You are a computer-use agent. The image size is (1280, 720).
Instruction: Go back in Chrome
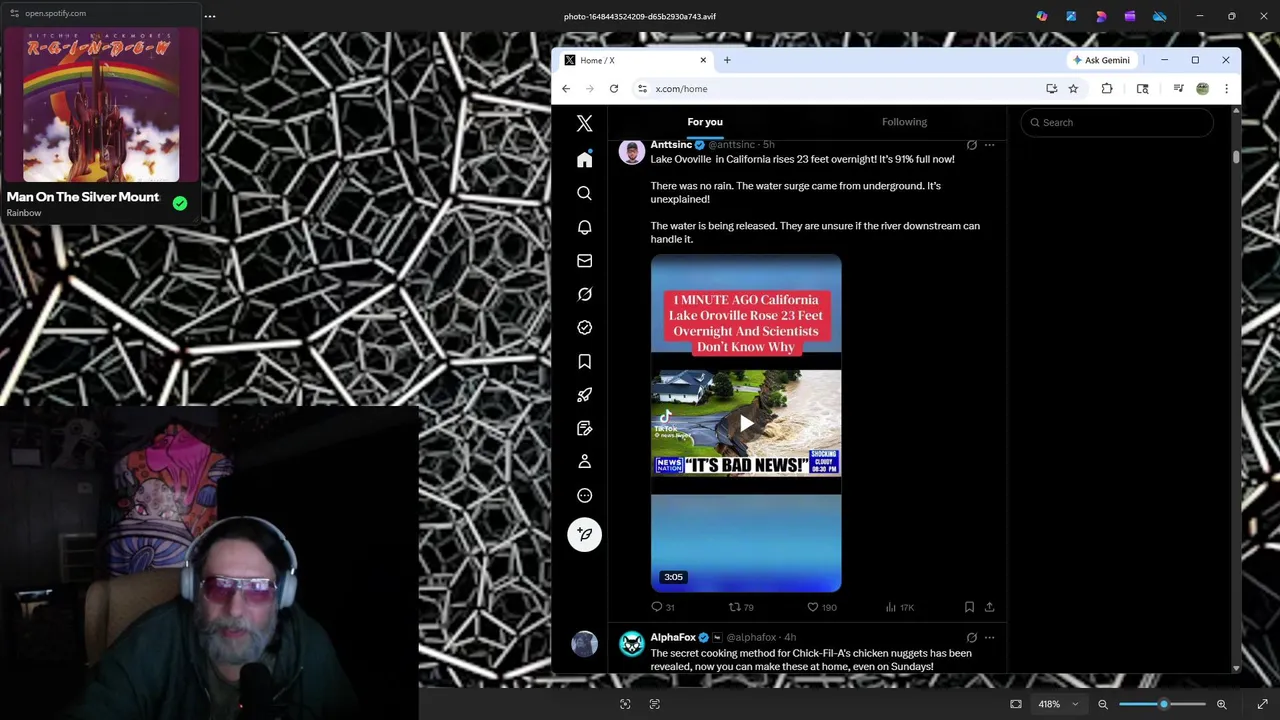(566, 89)
